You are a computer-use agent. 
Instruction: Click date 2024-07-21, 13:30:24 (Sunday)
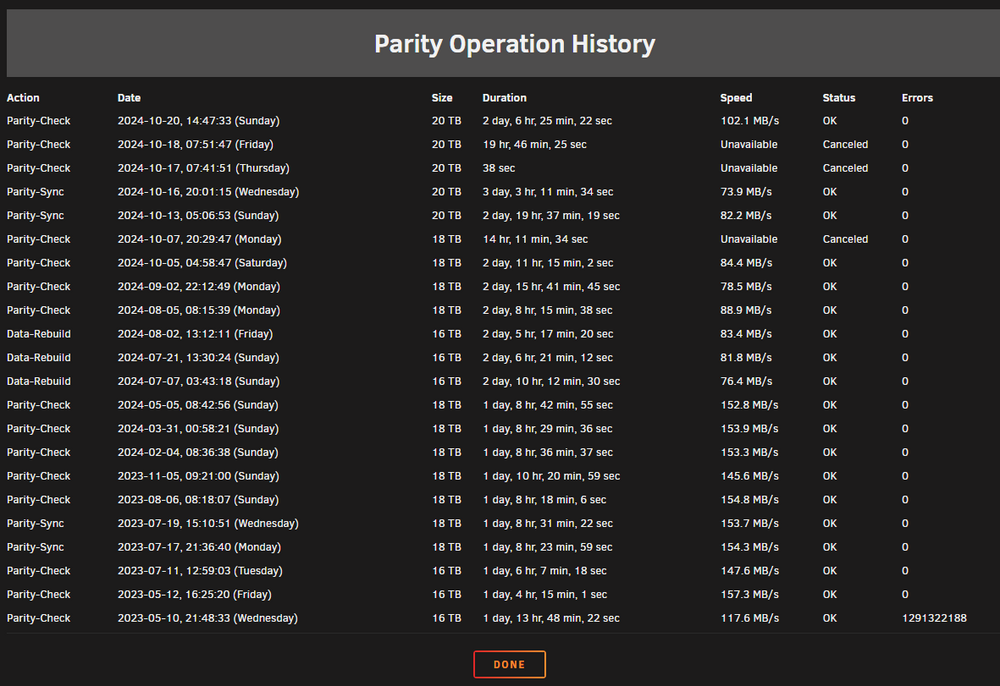[198, 357]
